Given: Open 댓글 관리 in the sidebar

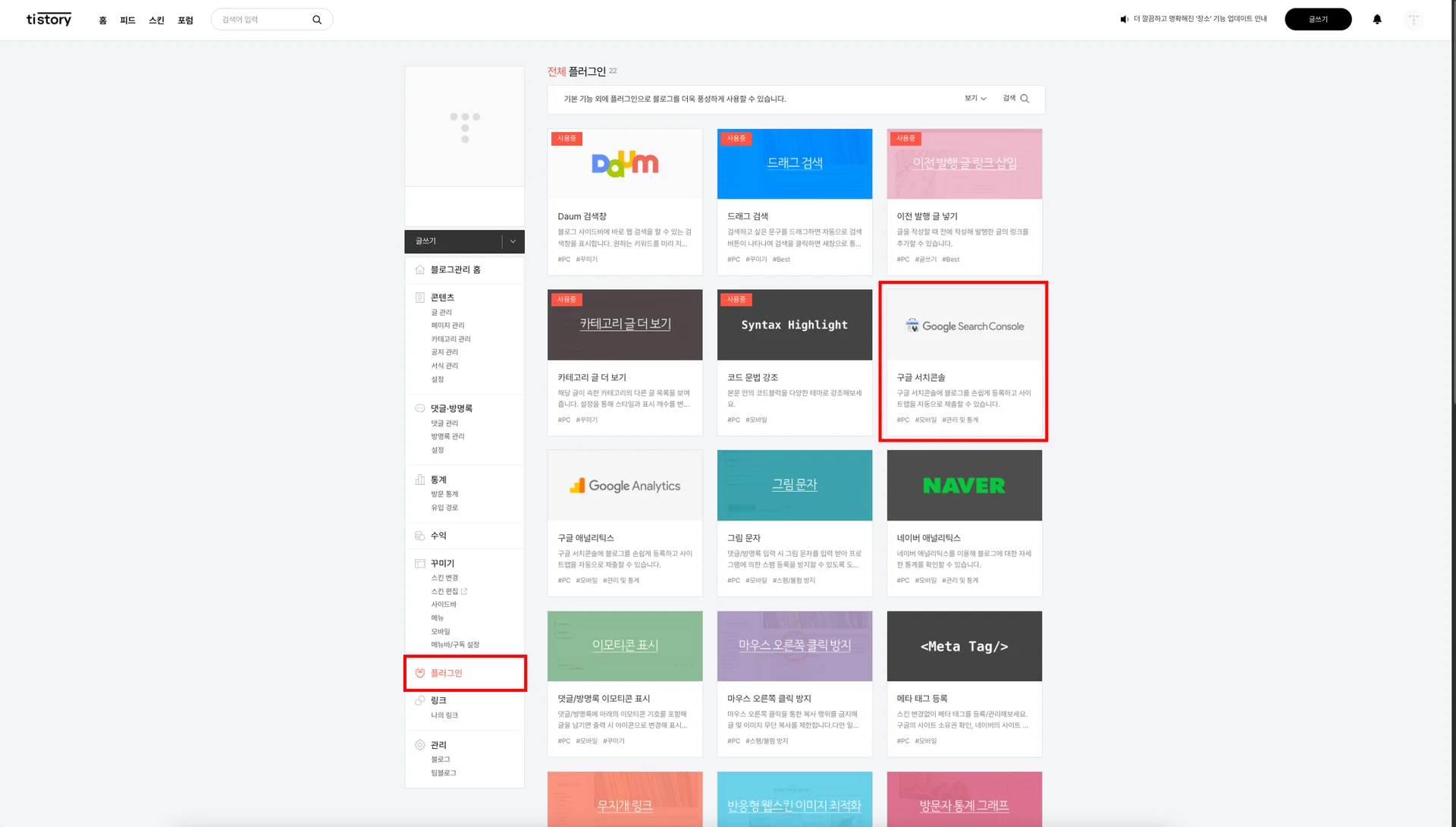Looking at the screenshot, I should pos(444,423).
